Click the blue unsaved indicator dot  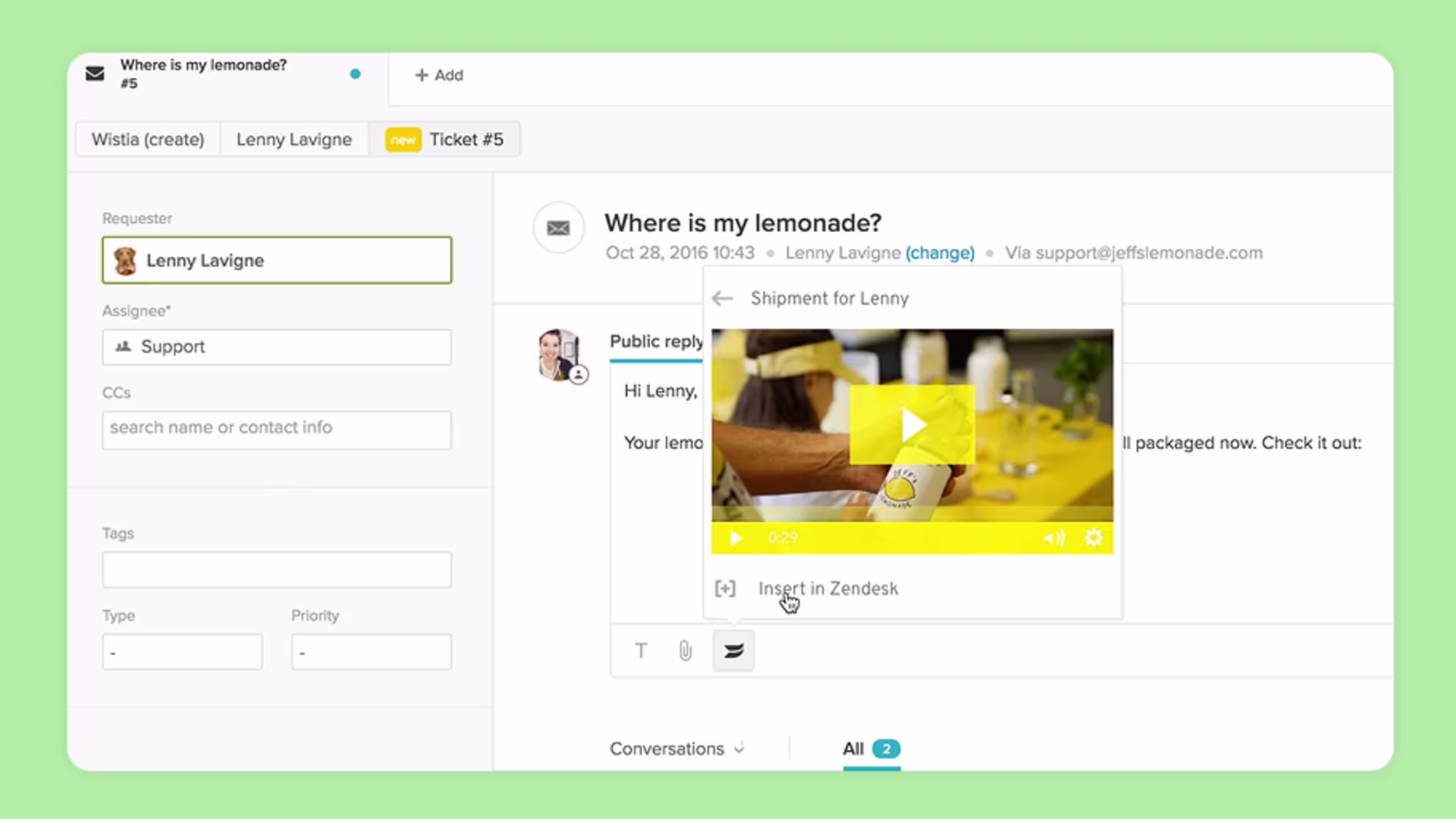pyautogui.click(x=355, y=74)
